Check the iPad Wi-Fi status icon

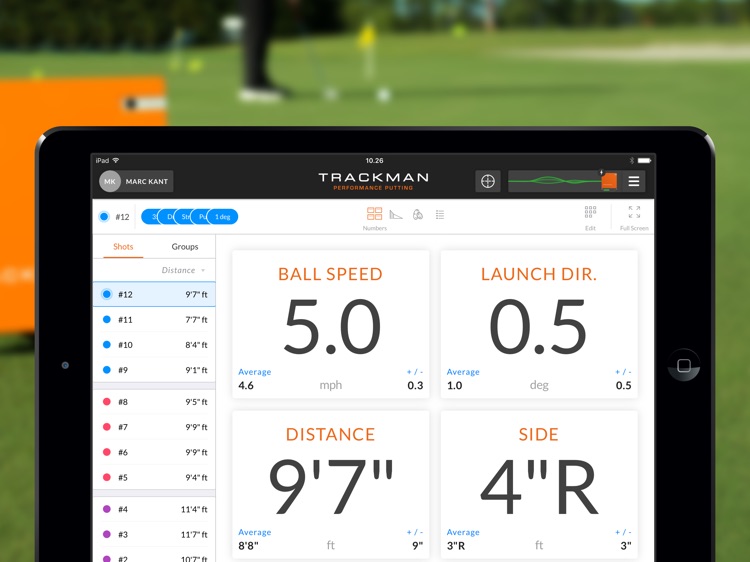(116, 160)
